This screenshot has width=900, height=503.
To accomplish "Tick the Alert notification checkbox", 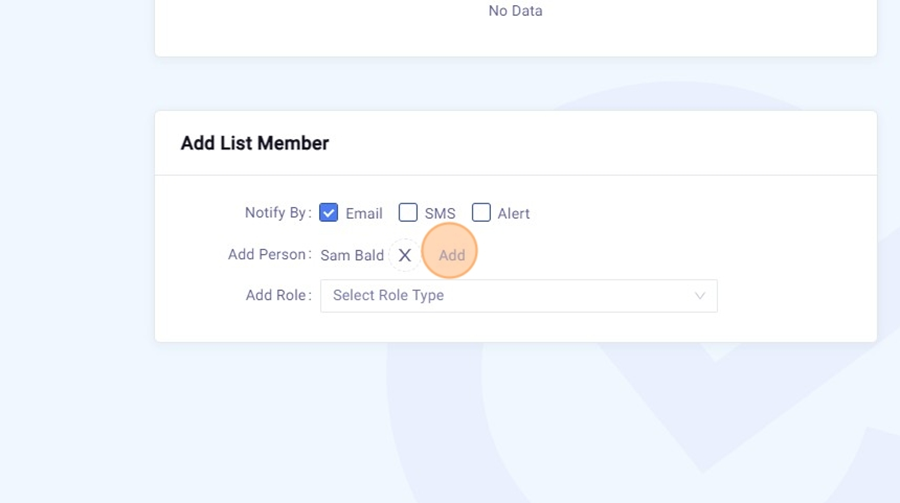I will point(481,213).
